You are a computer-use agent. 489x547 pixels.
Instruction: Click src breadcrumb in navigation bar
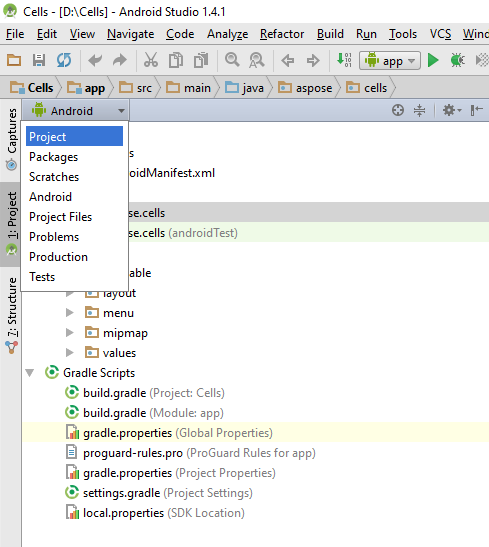coord(135,88)
